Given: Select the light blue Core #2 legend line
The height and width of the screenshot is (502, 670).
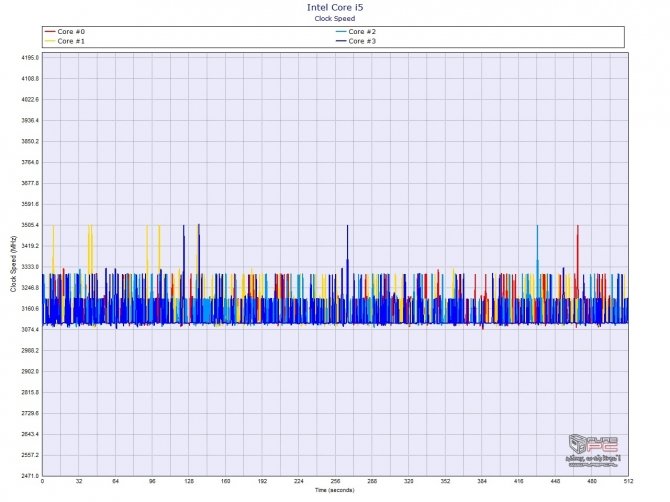Looking at the screenshot, I should [341, 32].
